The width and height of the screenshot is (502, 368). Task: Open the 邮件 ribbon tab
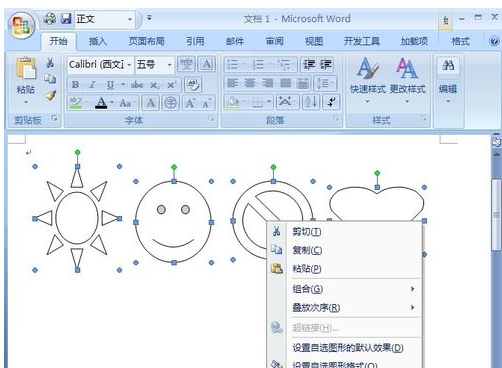pyautogui.click(x=235, y=41)
